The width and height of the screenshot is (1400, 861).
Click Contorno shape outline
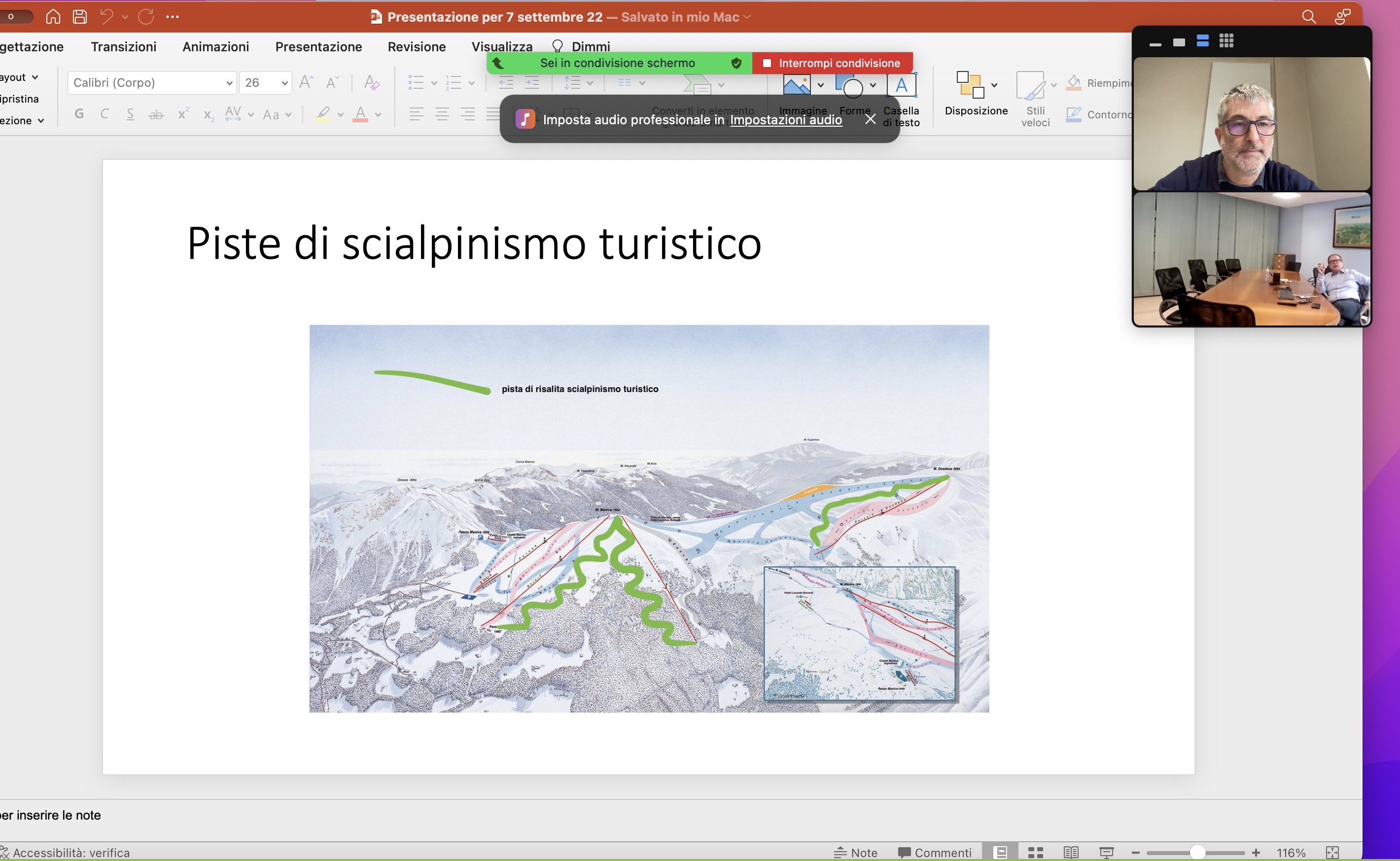click(x=1099, y=114)
